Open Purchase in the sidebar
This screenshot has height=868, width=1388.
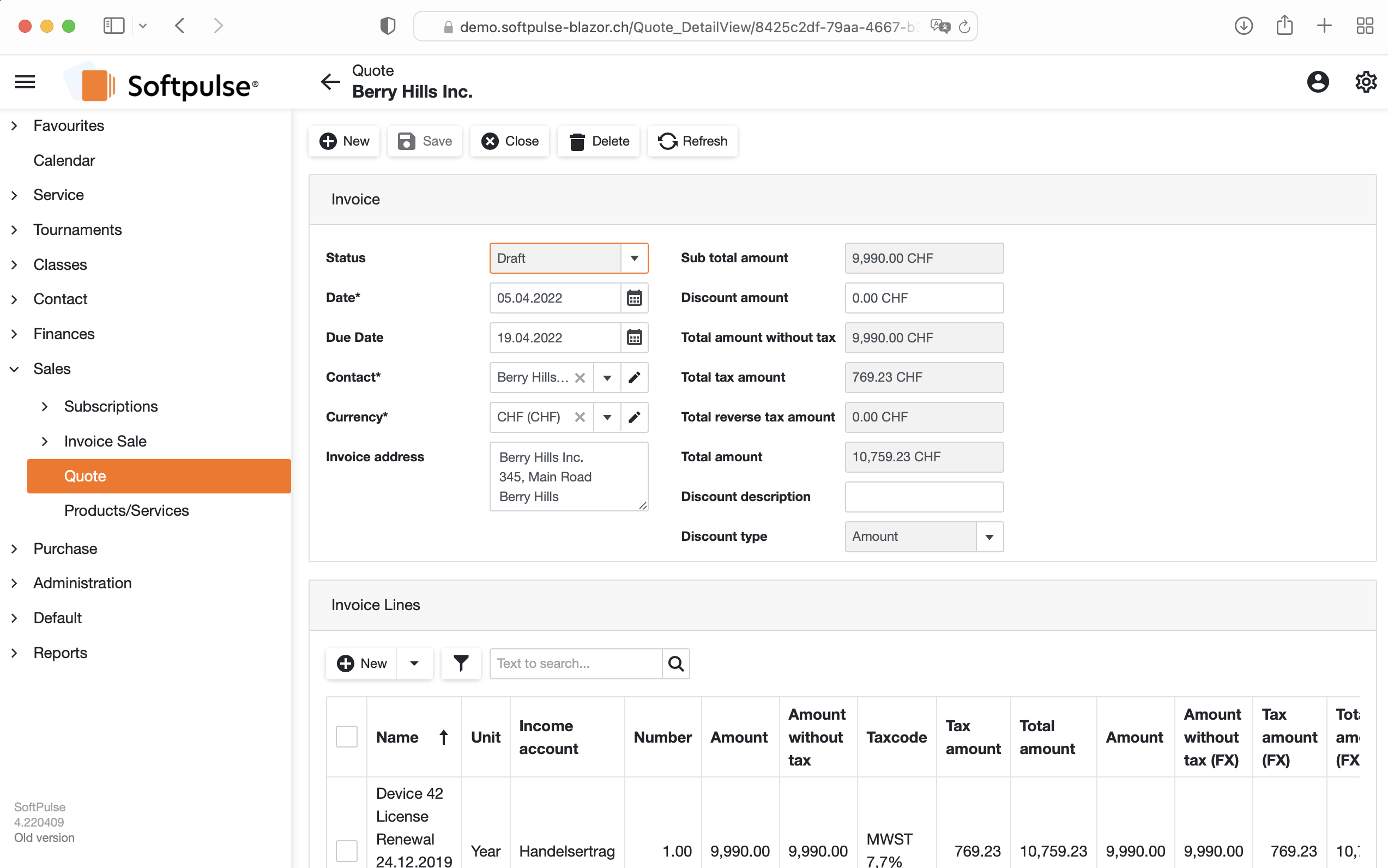pyautogui.click(x=65, y=548)
